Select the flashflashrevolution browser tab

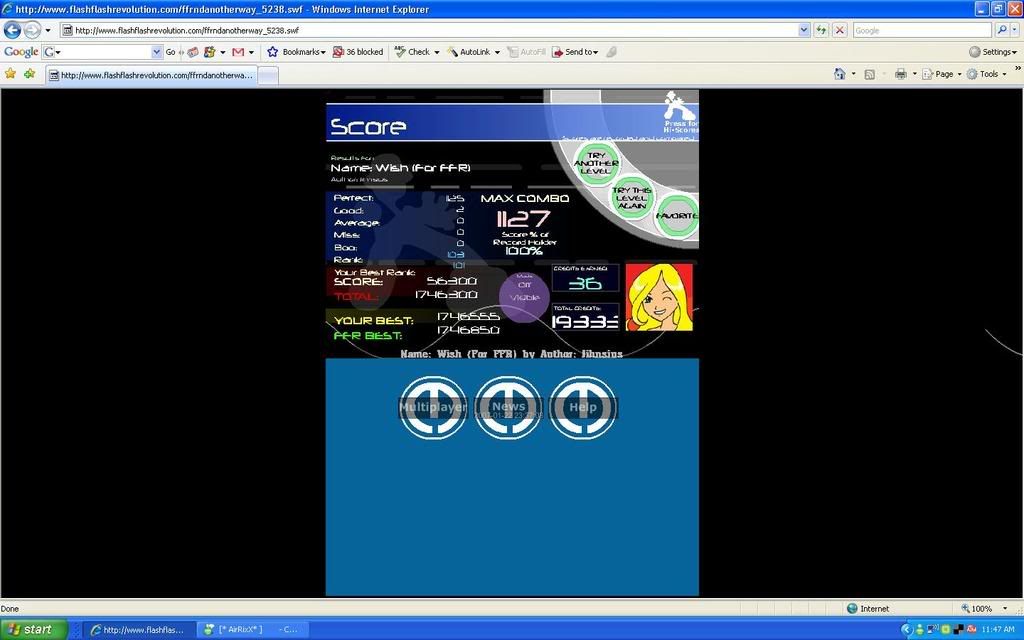pos(151,75)
